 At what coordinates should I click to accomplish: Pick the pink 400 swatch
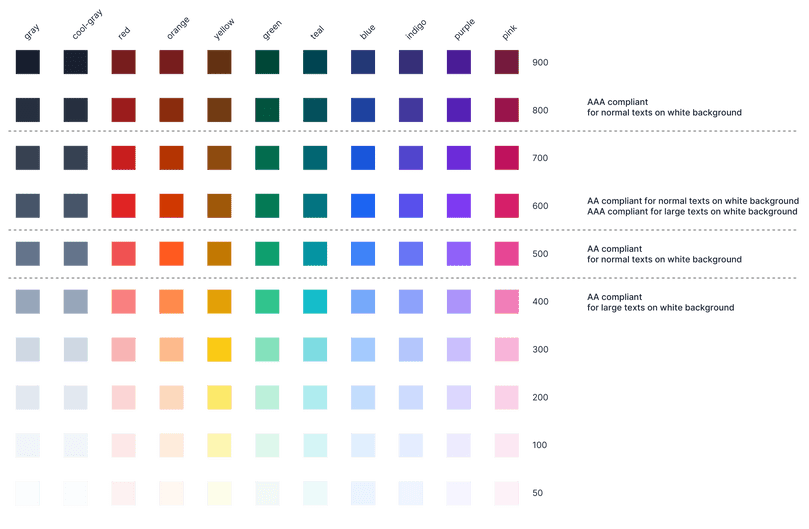coord(507,302)
